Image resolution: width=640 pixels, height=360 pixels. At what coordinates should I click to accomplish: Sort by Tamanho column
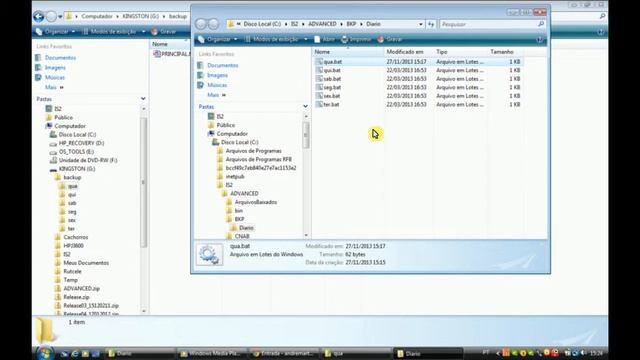pyautogui.click(x=505, y=52)
